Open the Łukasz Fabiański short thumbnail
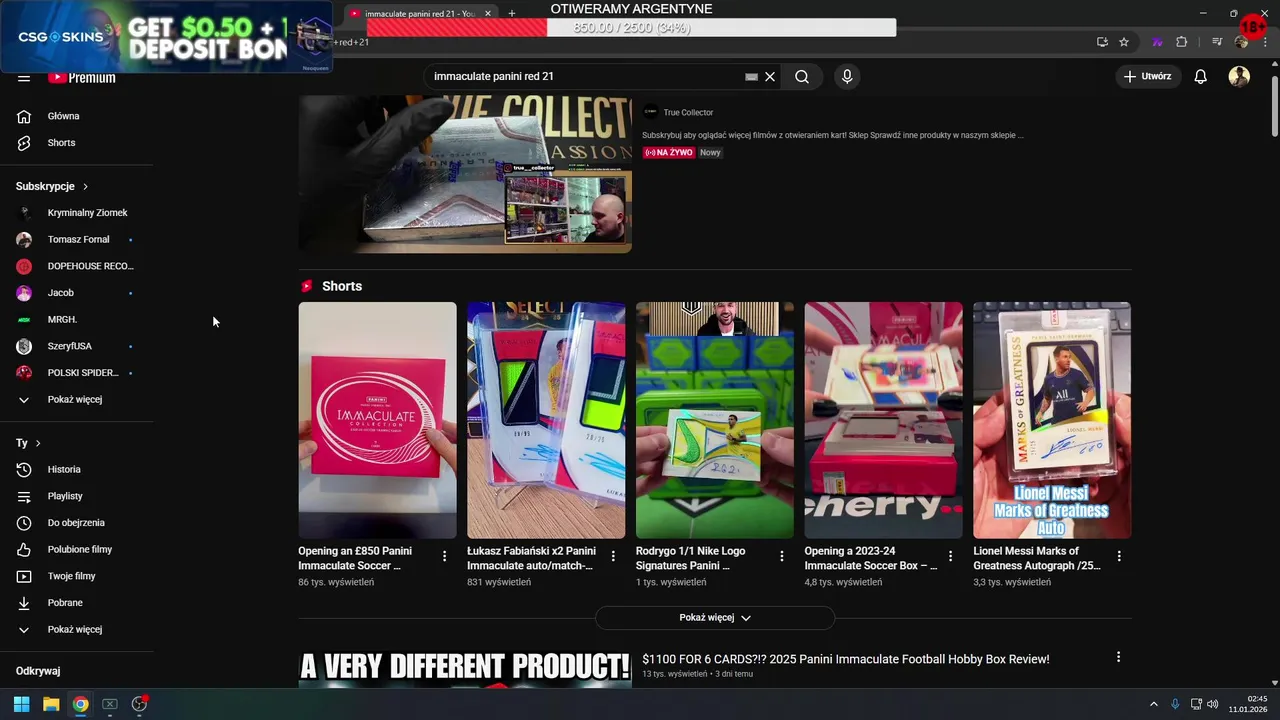 coord(546,420)
